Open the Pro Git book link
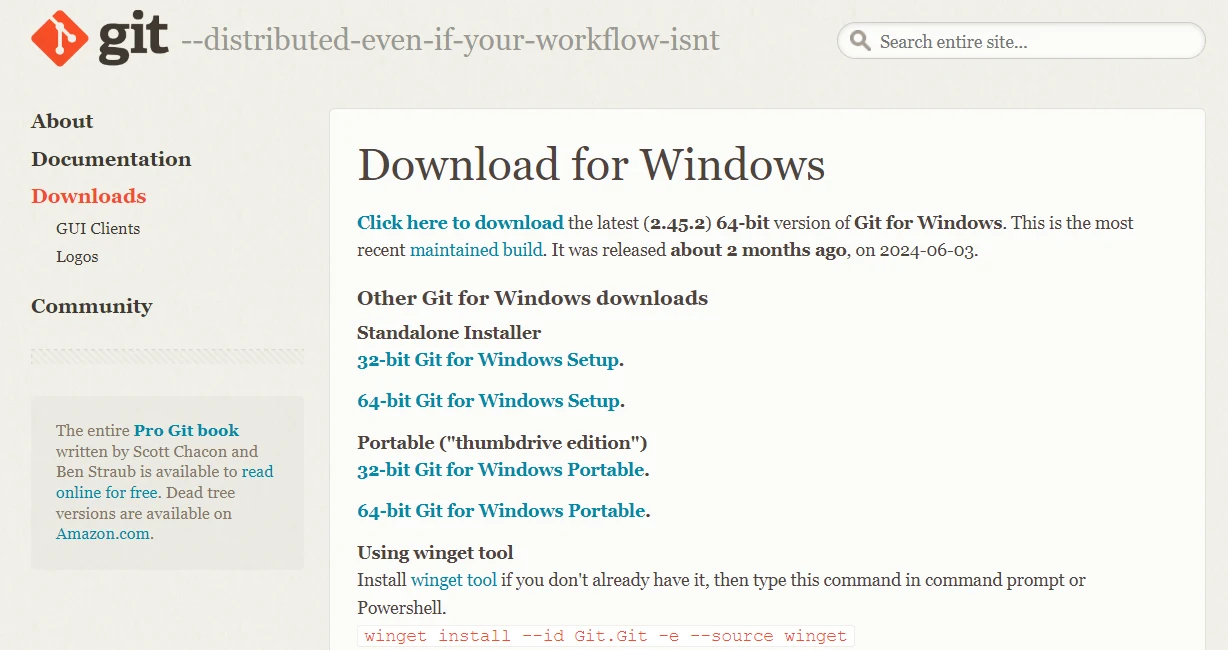The width and height of the screenshot is (1228, 650). (187, 430)
